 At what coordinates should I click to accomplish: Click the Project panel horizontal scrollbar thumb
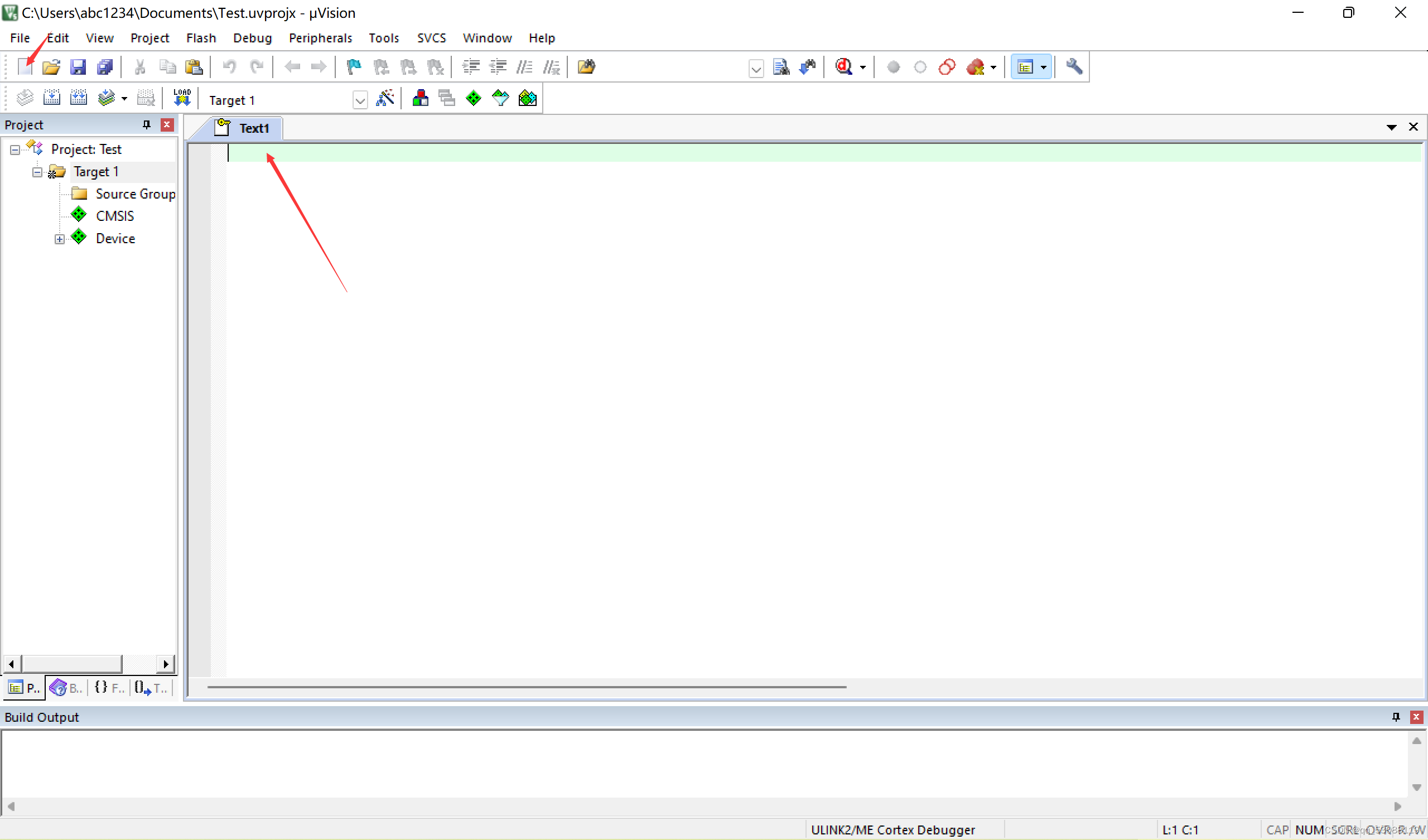pos(71,664)
